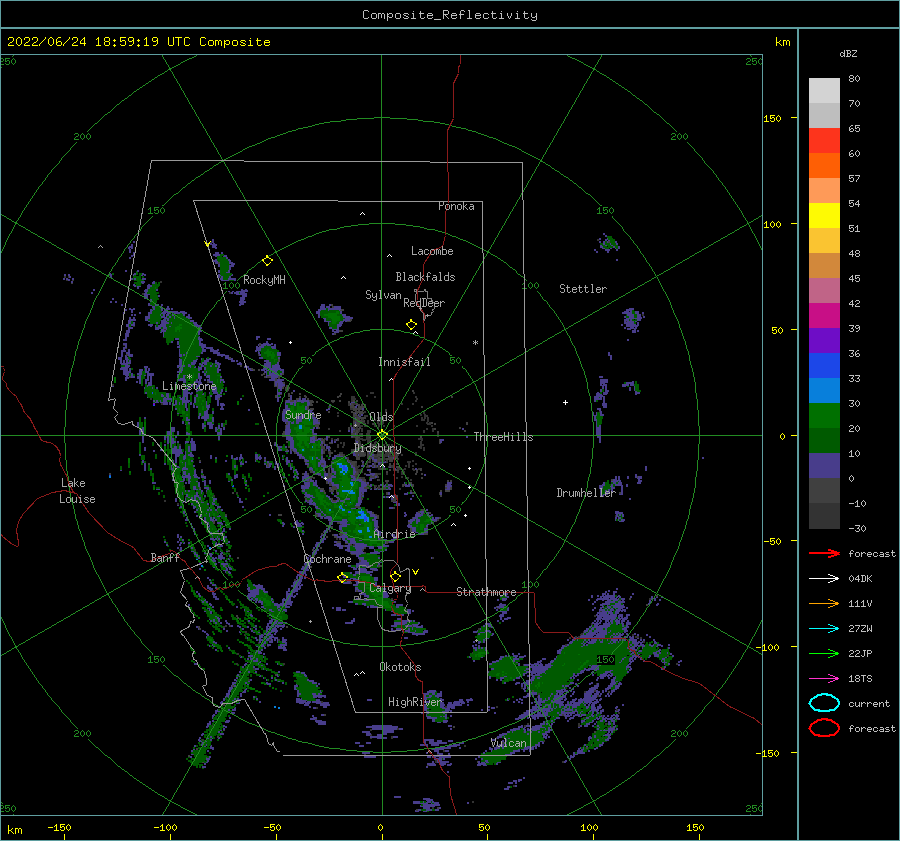Image resolution: width=900 pixels, height=841 pixels.
Task: Select the pink 42–45 dBZ swatch
Action: [x=824, y=291]
